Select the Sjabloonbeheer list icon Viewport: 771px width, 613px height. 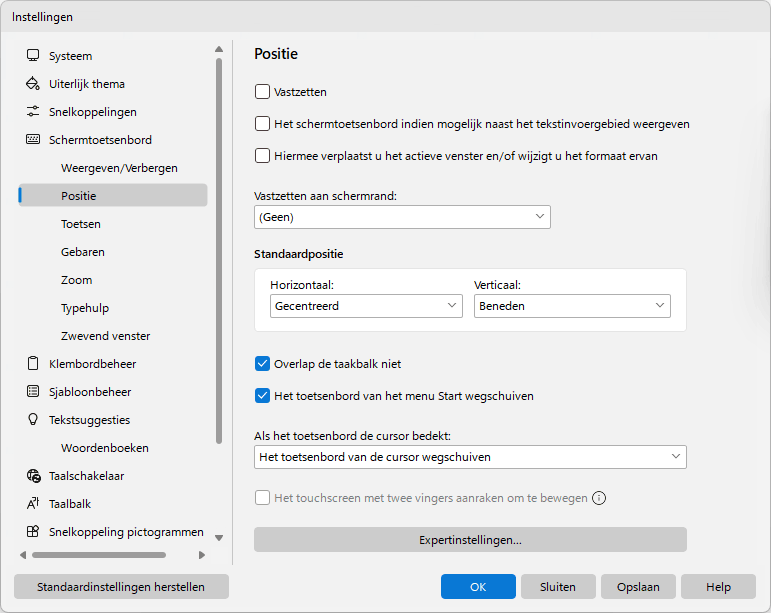(33, 392)
